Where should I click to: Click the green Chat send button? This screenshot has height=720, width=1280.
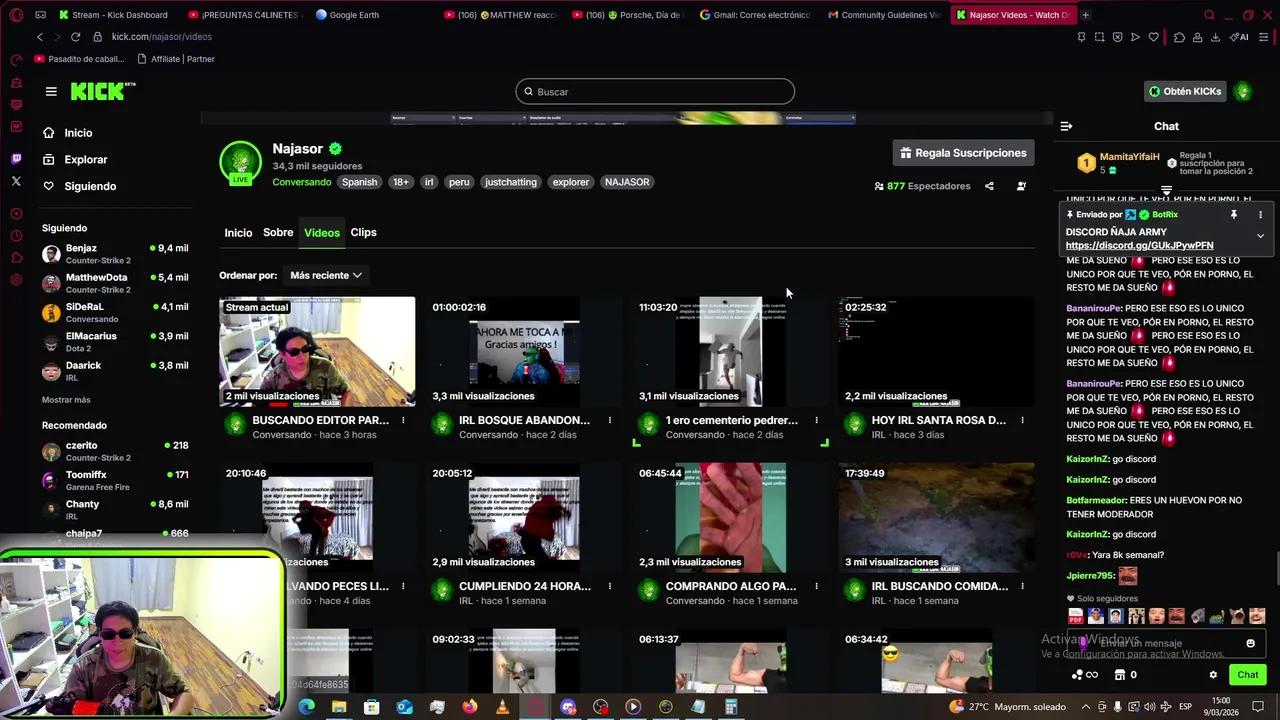coord(1247,675)
